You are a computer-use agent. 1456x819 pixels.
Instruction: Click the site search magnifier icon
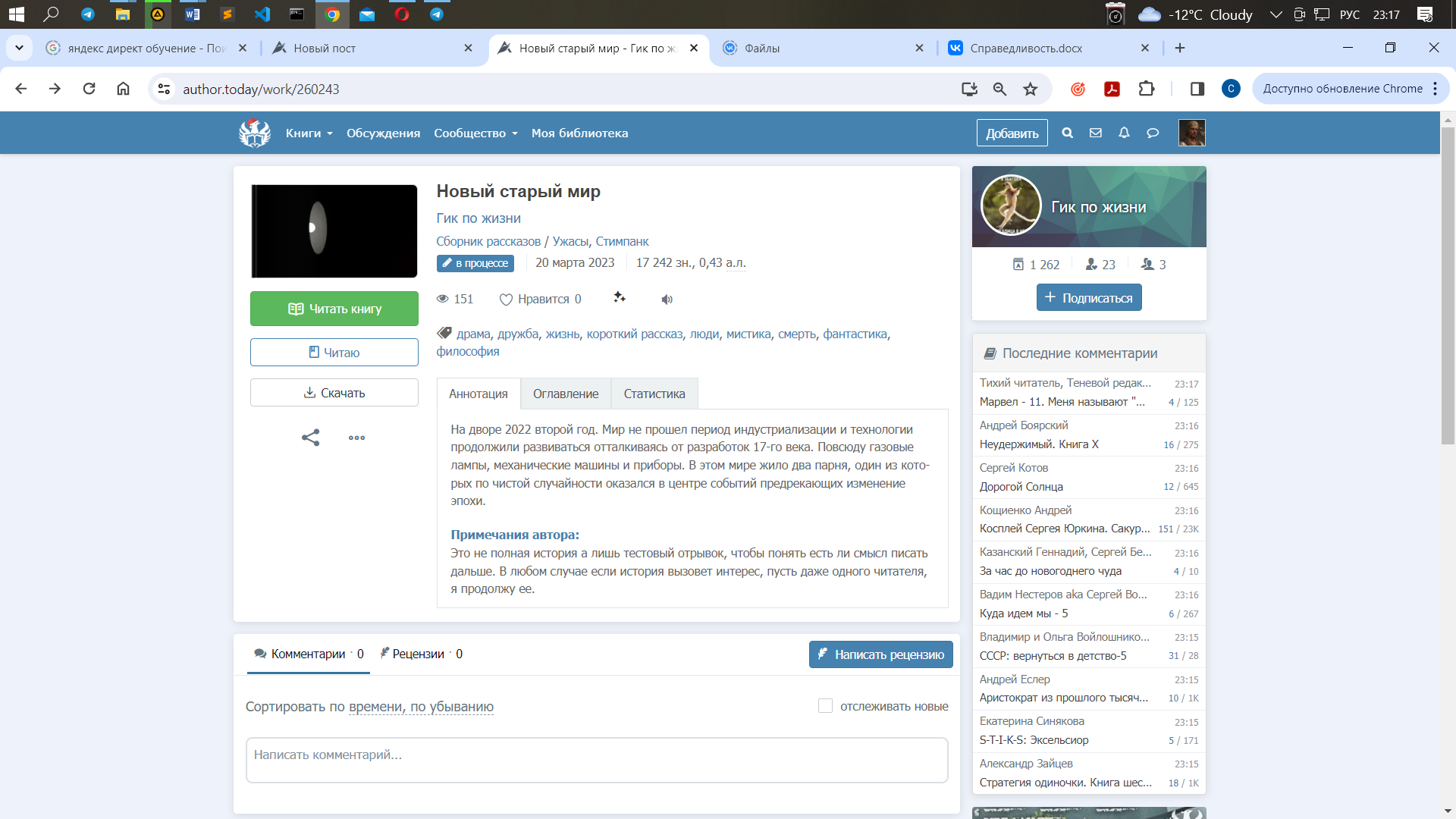tap(1067, 133)
